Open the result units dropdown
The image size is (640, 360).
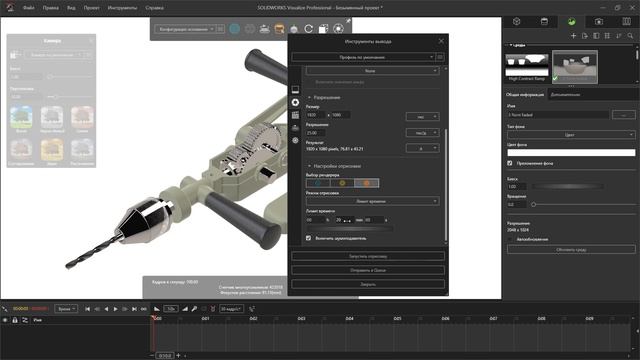(x=422, y=148)
